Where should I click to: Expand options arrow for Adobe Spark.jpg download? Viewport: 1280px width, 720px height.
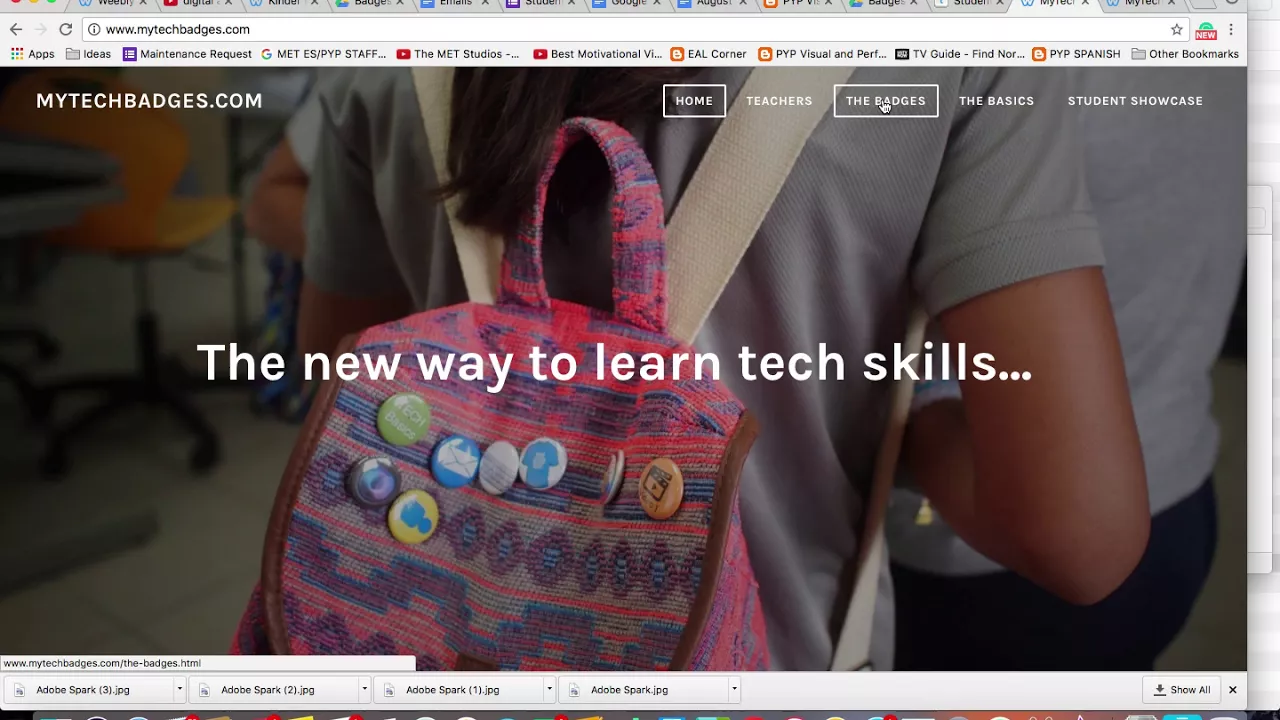pyautogui.click(x=734, y=689)
